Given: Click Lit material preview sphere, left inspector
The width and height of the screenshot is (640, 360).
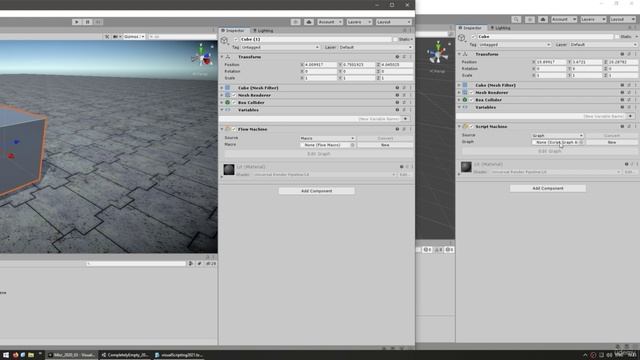Looking at the screenshot, I should [229, 169].
